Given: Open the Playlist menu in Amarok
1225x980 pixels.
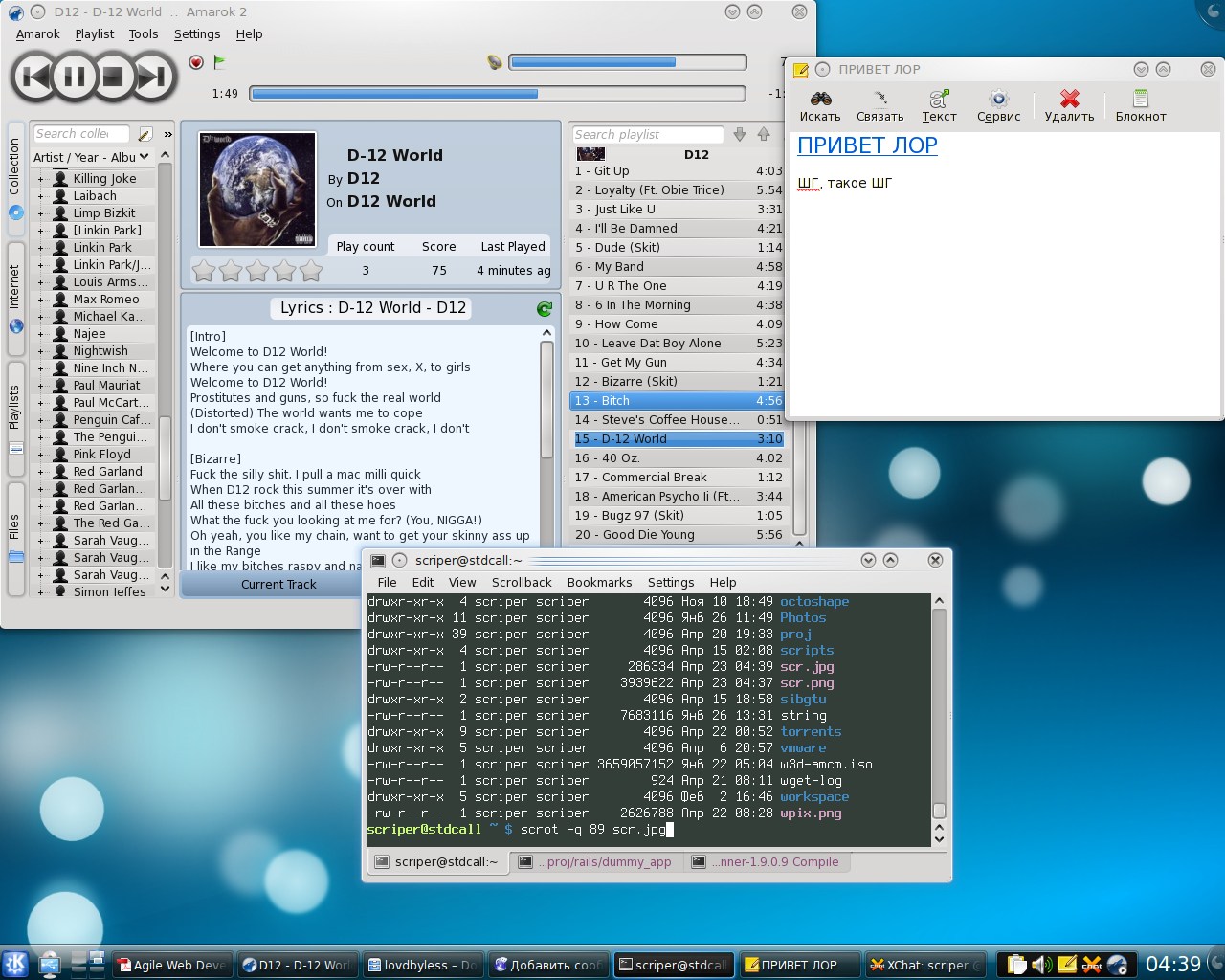Looking at the screenshot, I should pyautogui.click(x=95, y=34).
